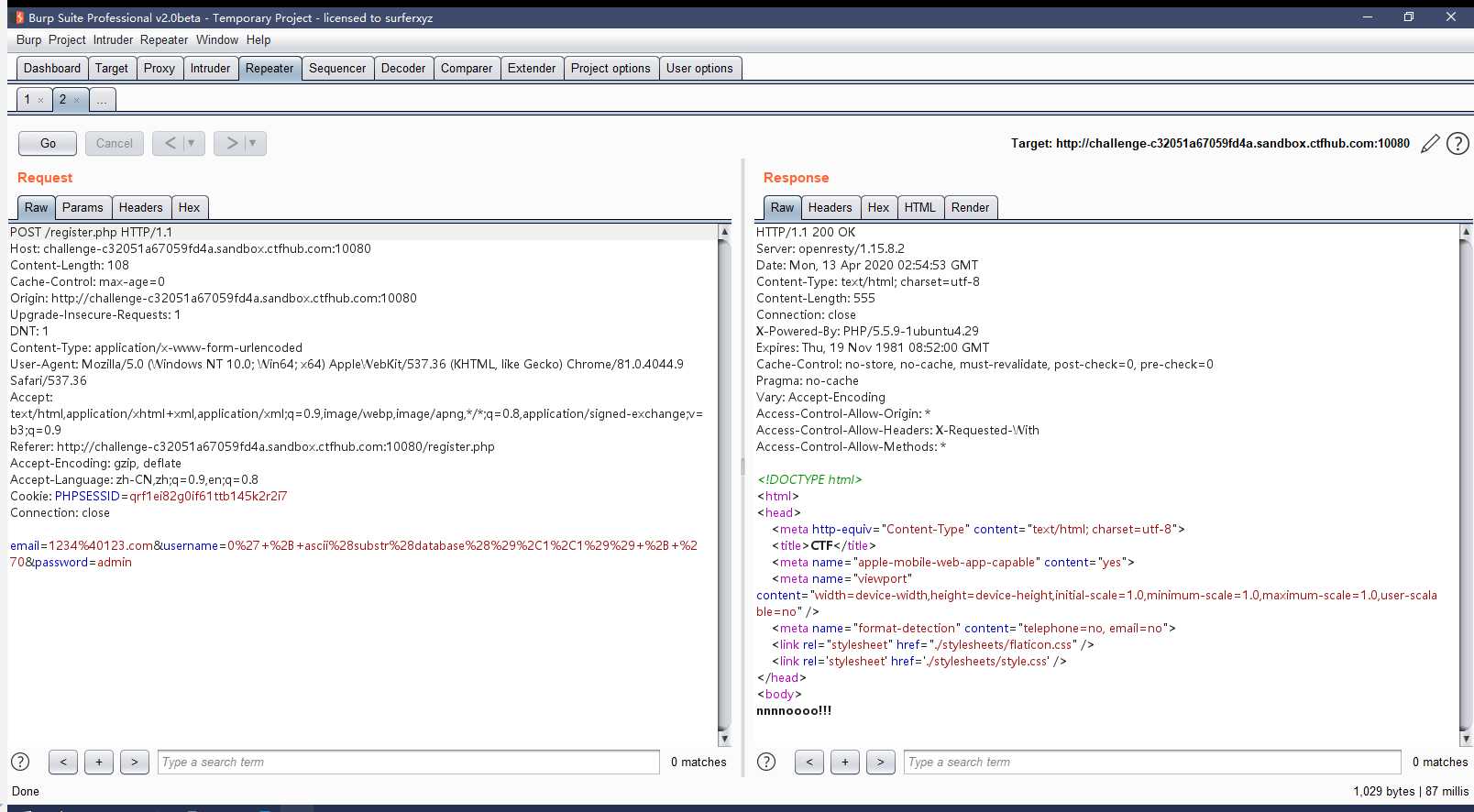Switch to the Intruder tool tab
The width and height of the screenshot is (1474, 812).
pos(211,68)
